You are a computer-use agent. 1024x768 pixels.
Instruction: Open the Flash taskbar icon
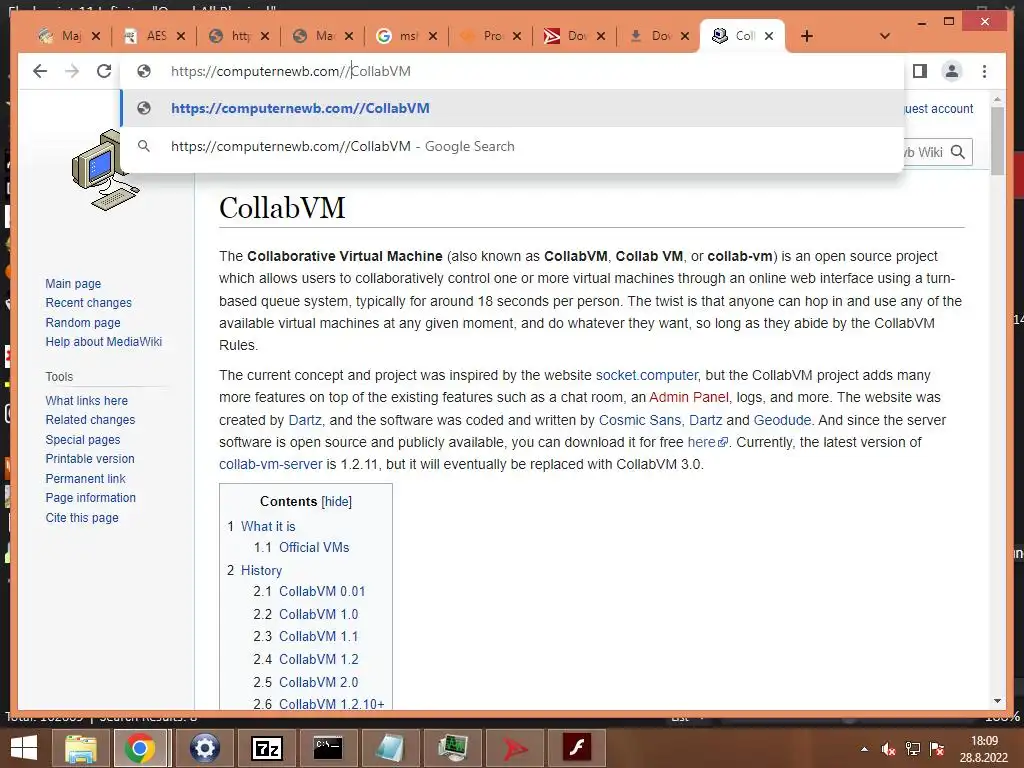coord(577,748)
